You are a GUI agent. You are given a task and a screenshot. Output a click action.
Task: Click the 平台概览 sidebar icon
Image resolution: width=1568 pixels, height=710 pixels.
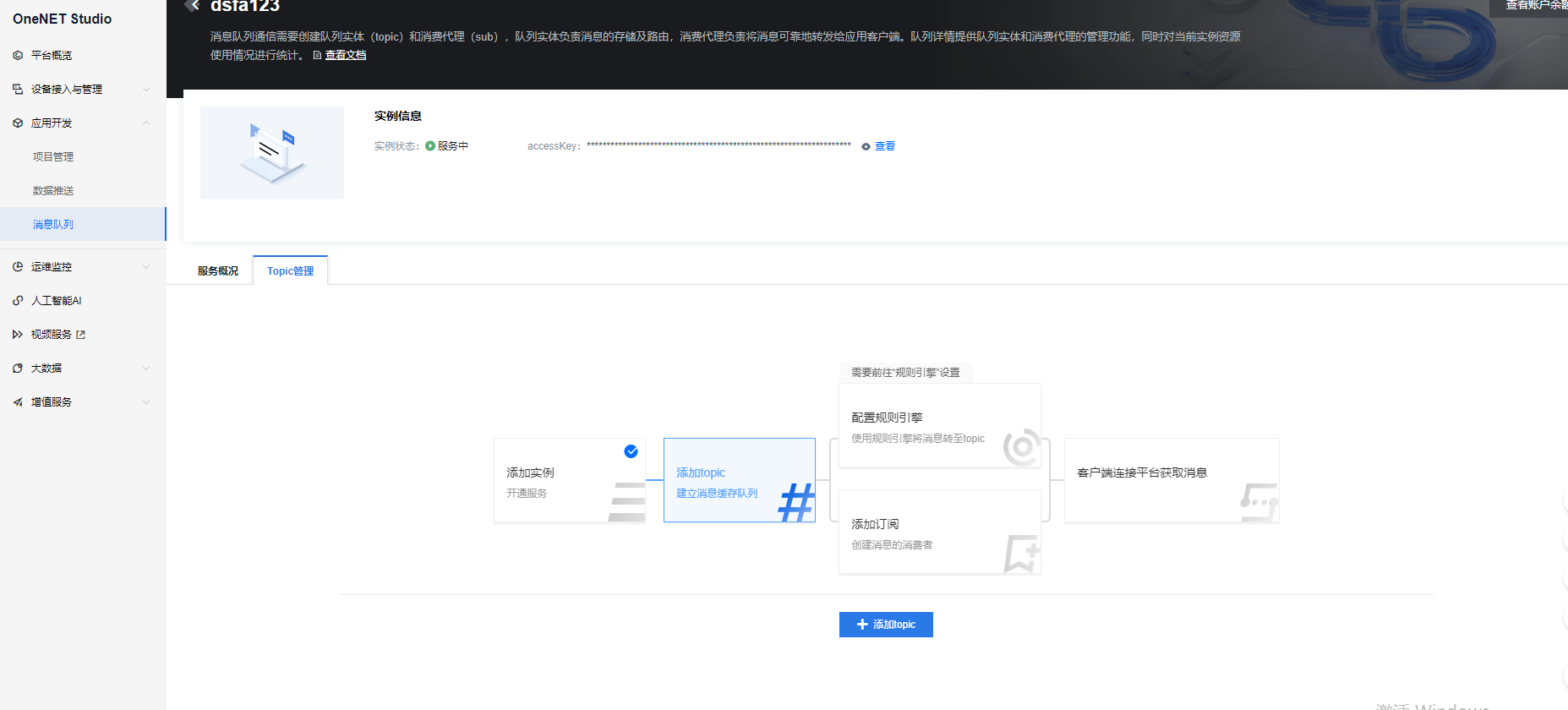pos(18,55)
